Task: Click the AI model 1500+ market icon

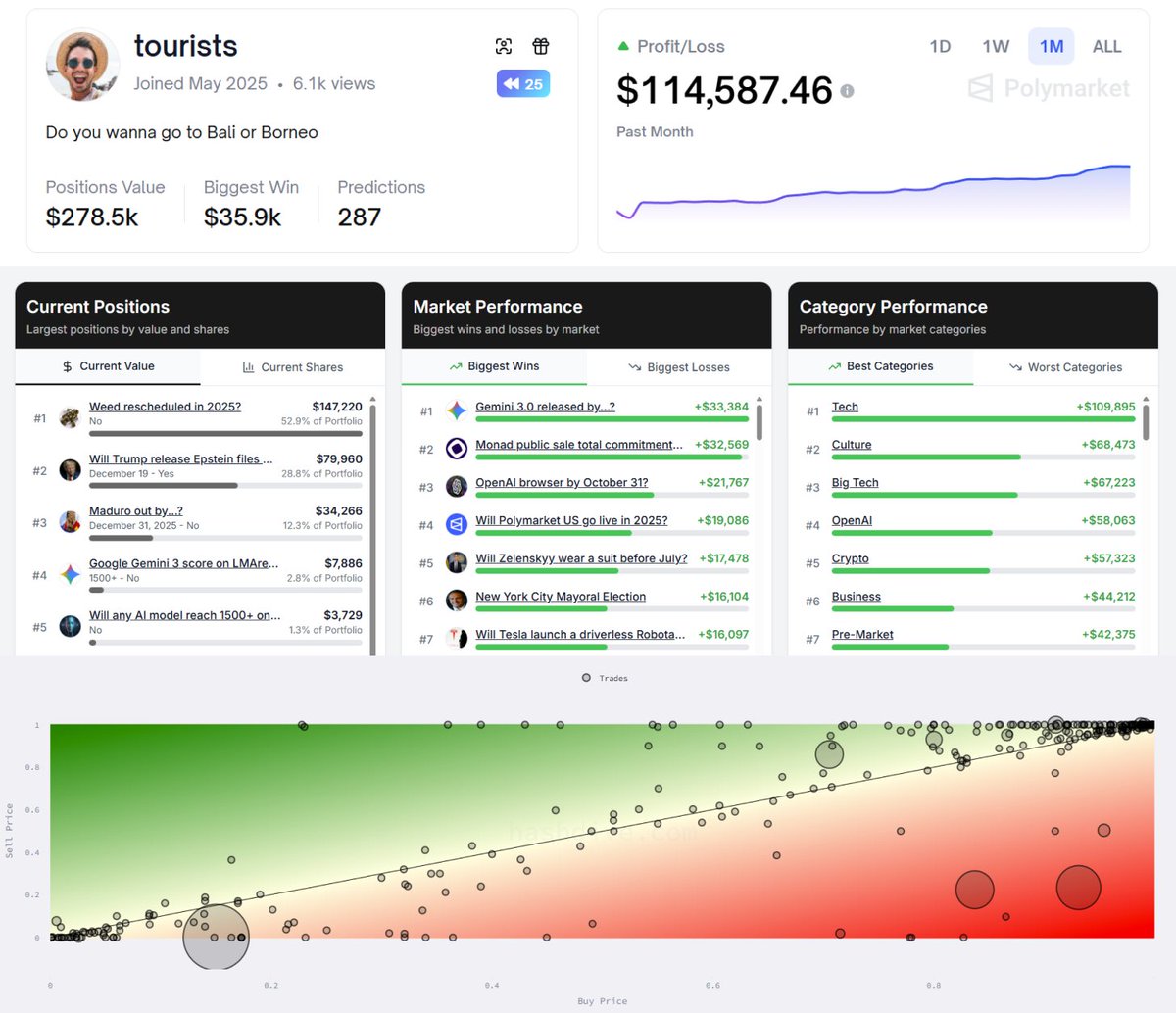Action: tap(70, 626)
